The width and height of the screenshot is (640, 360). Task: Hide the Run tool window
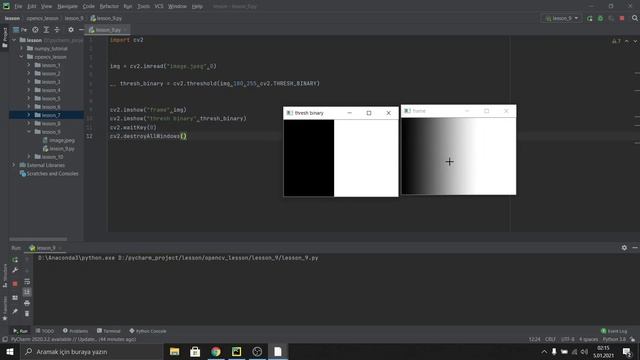tap(635, 248)
